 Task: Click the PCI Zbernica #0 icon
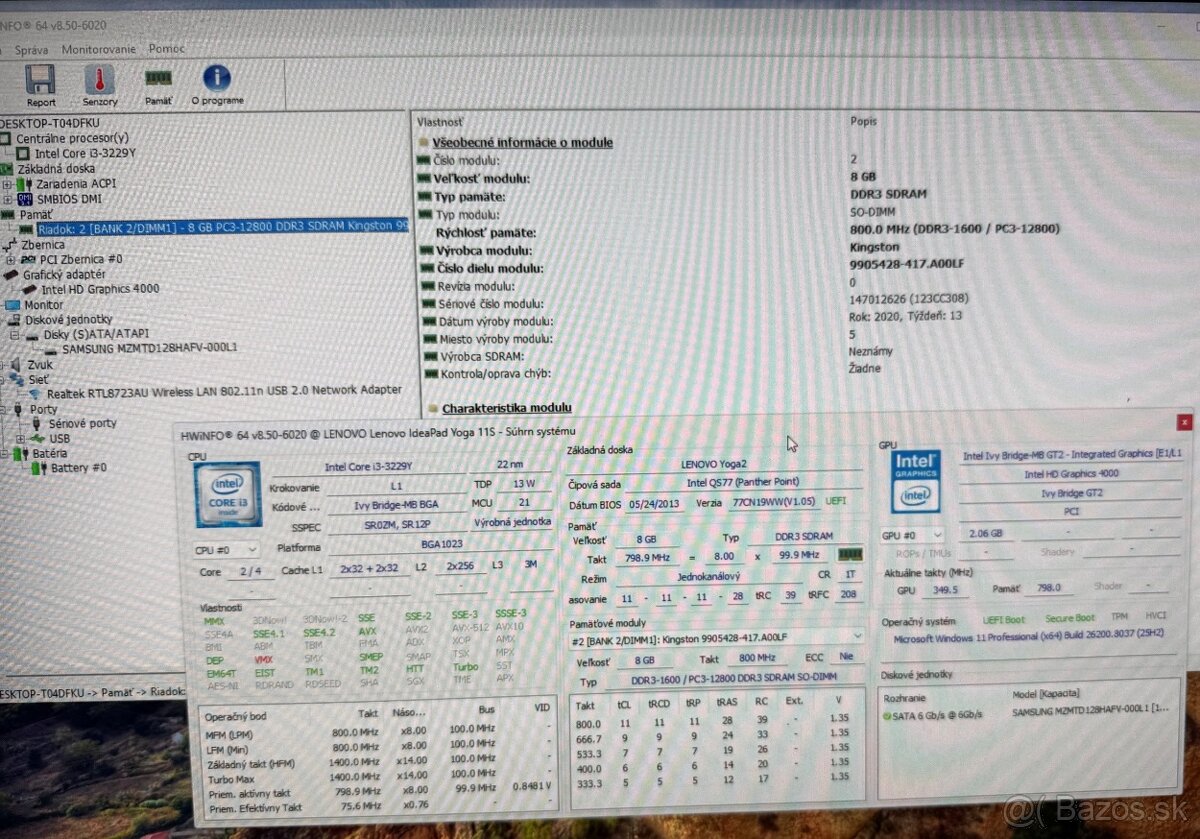[x=29, y=259]
